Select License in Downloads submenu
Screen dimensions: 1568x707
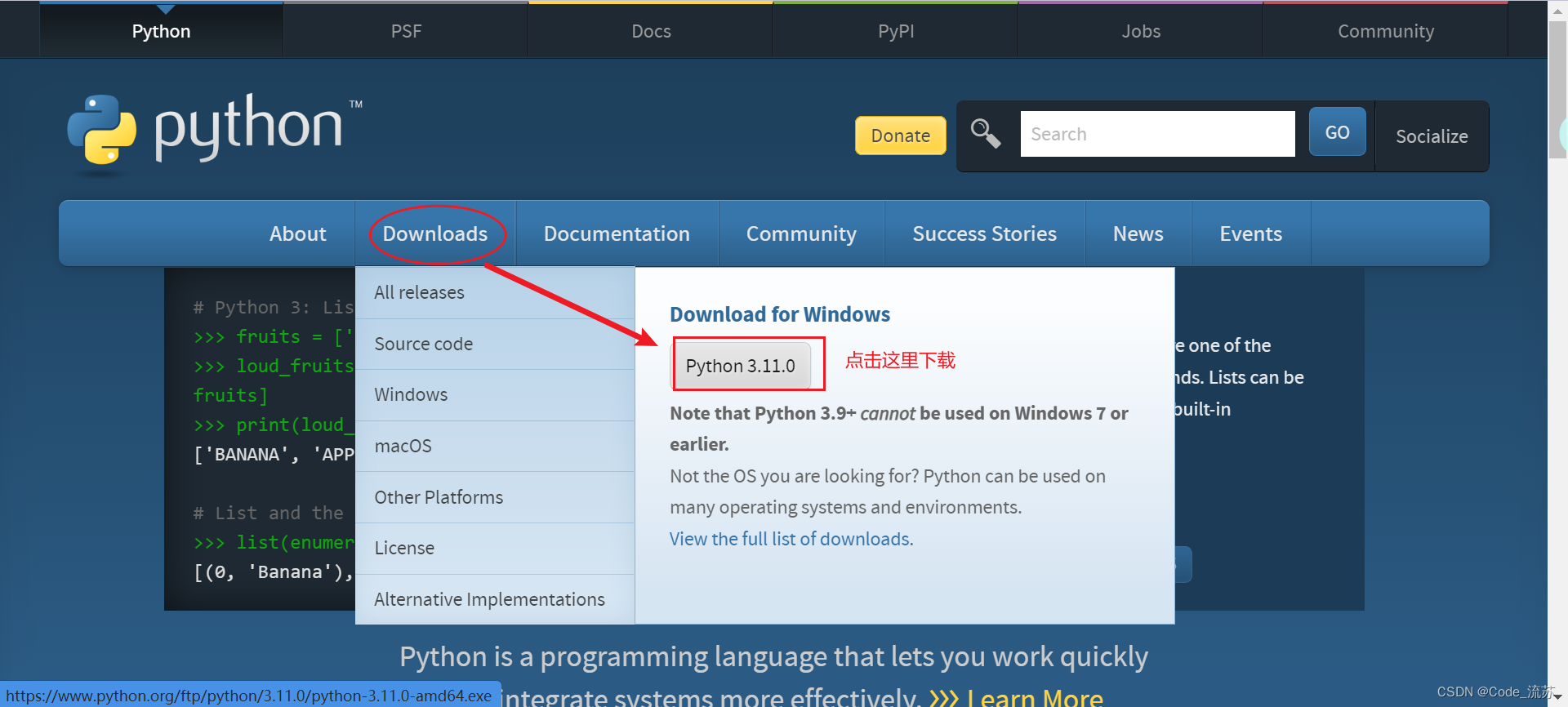[495, 548]
